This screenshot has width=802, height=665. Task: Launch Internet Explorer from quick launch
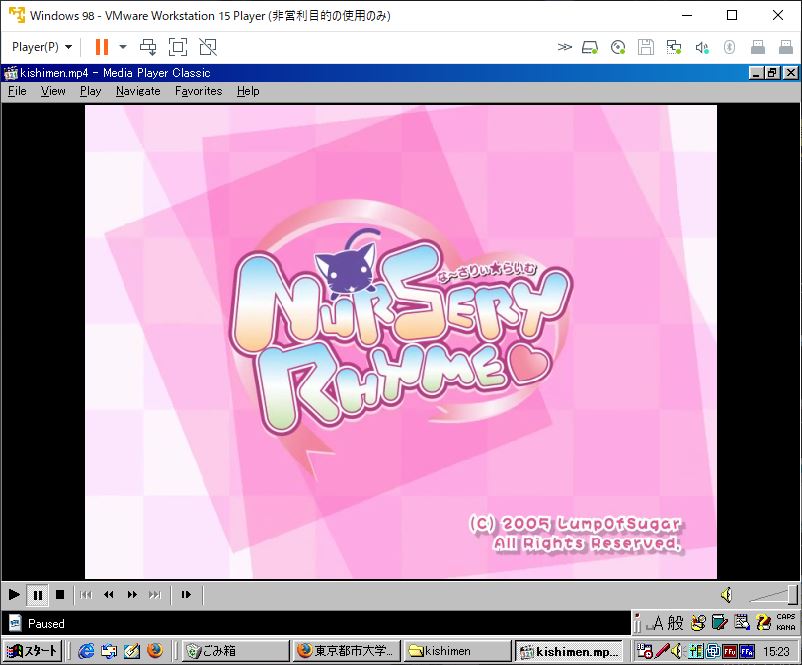86,651
